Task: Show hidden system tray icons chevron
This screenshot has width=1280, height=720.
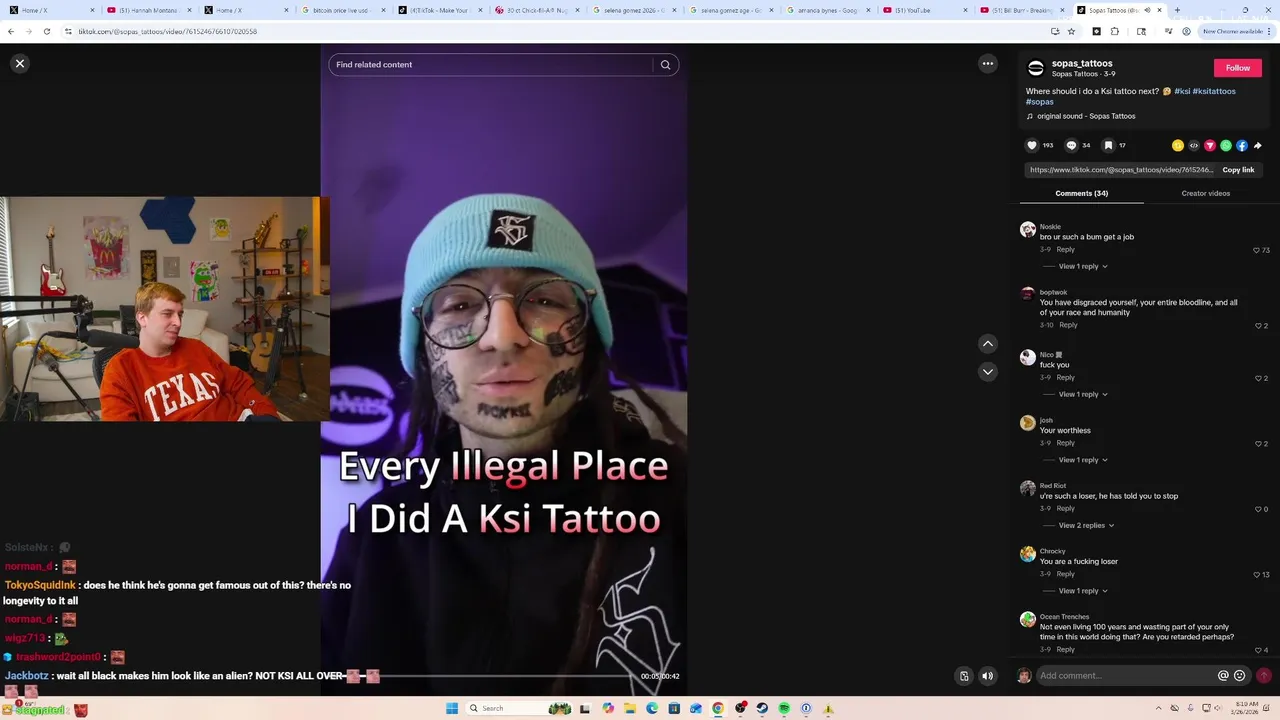Action: coord(1158,708)
